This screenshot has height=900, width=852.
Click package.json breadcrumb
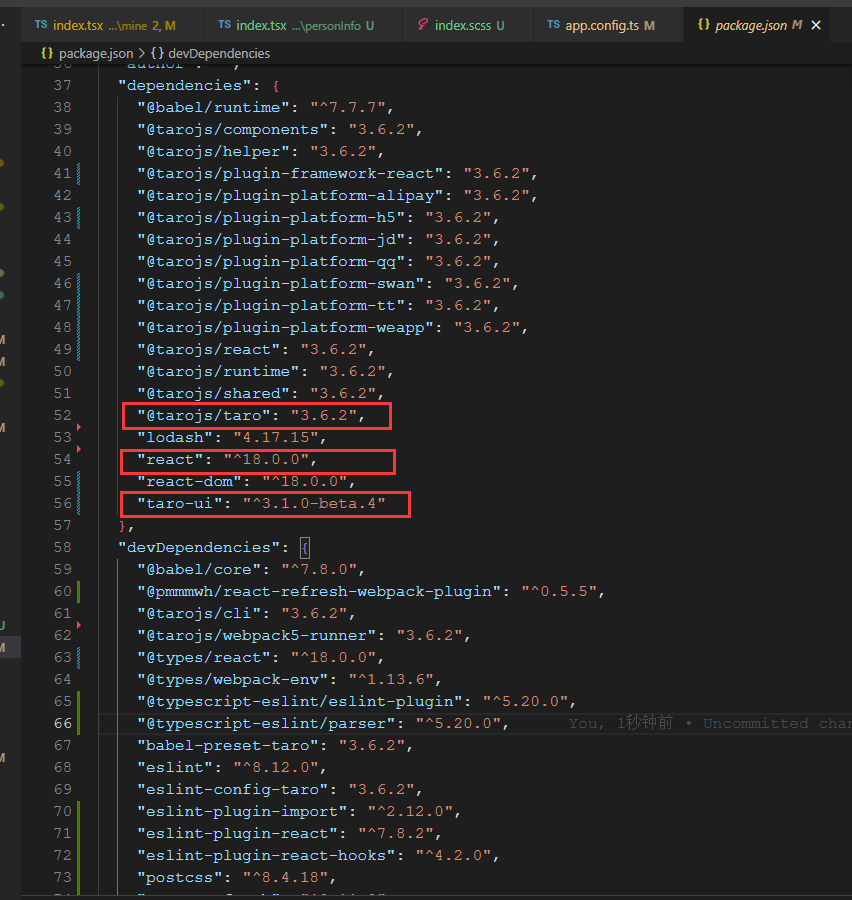(x=96, y=53)
